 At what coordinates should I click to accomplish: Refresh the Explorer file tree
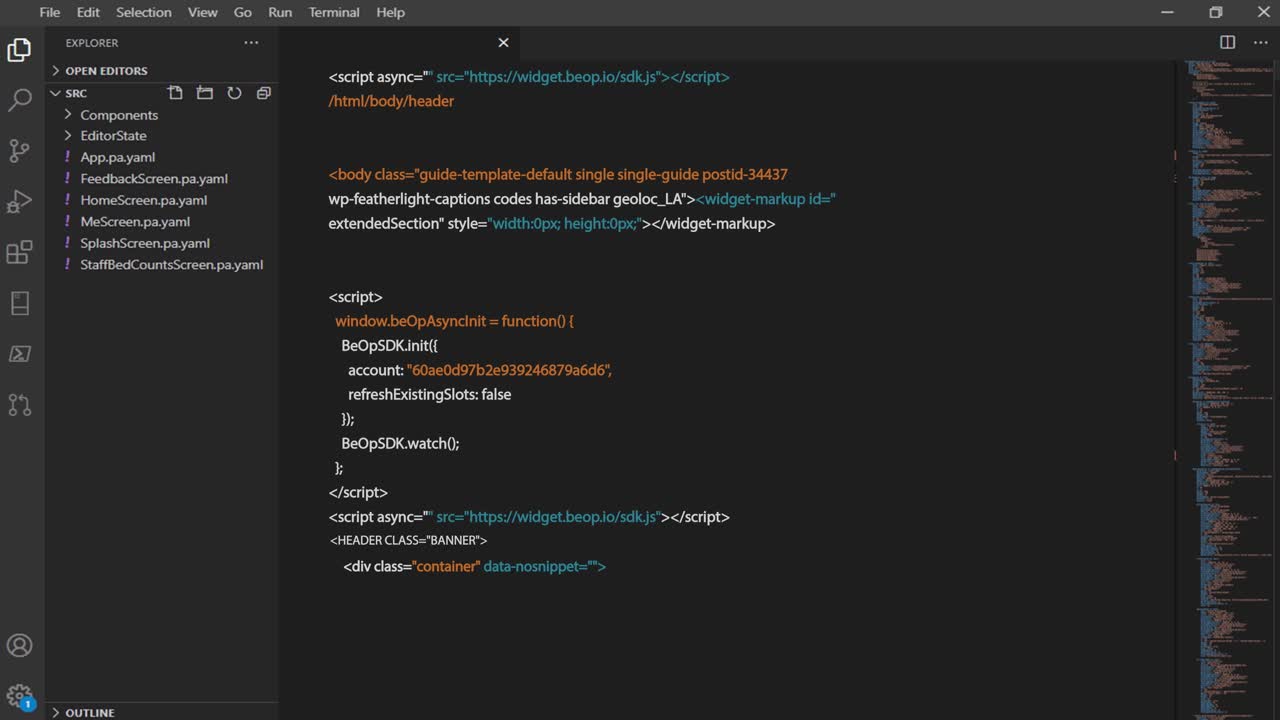coord(234,92)
